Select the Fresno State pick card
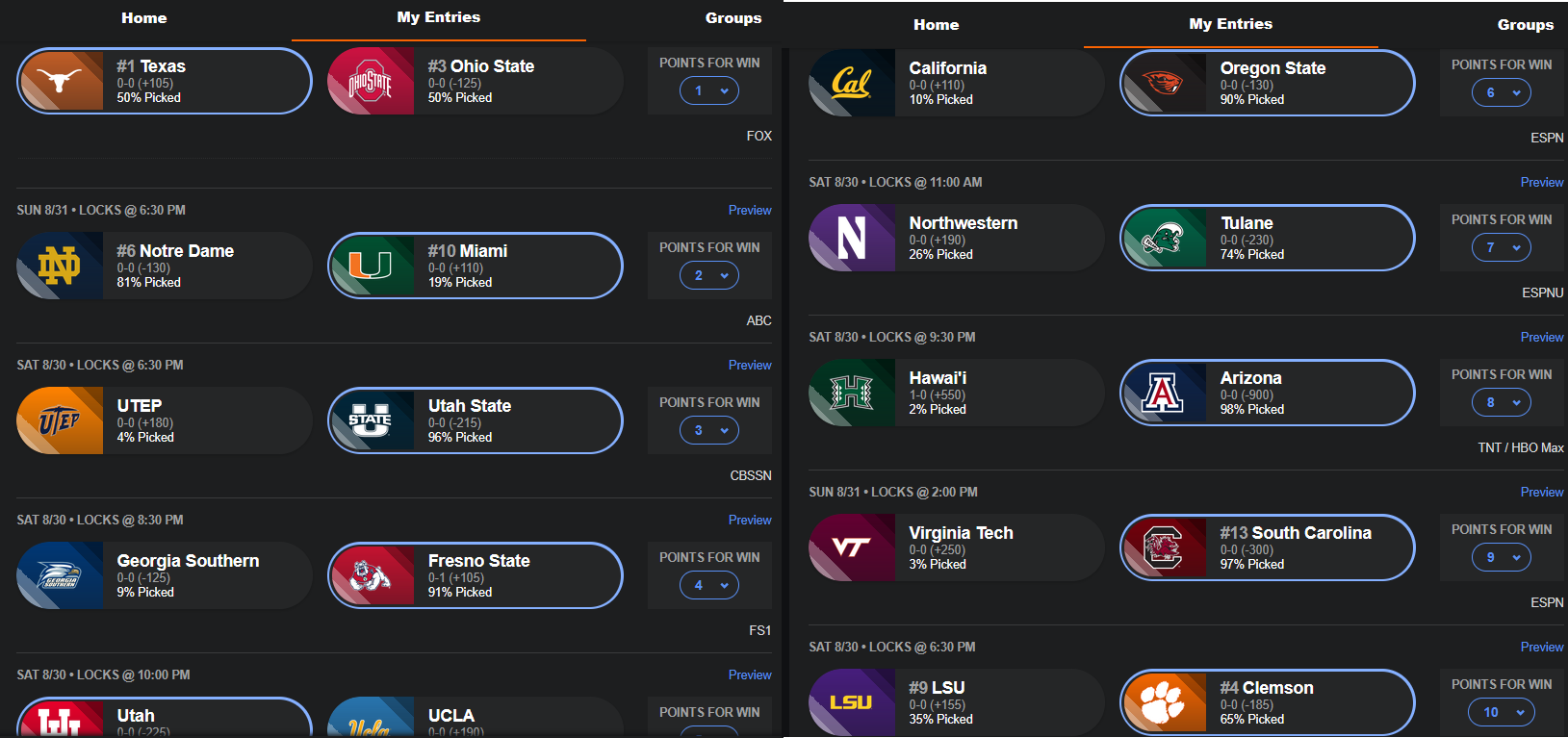 point(476,575)
